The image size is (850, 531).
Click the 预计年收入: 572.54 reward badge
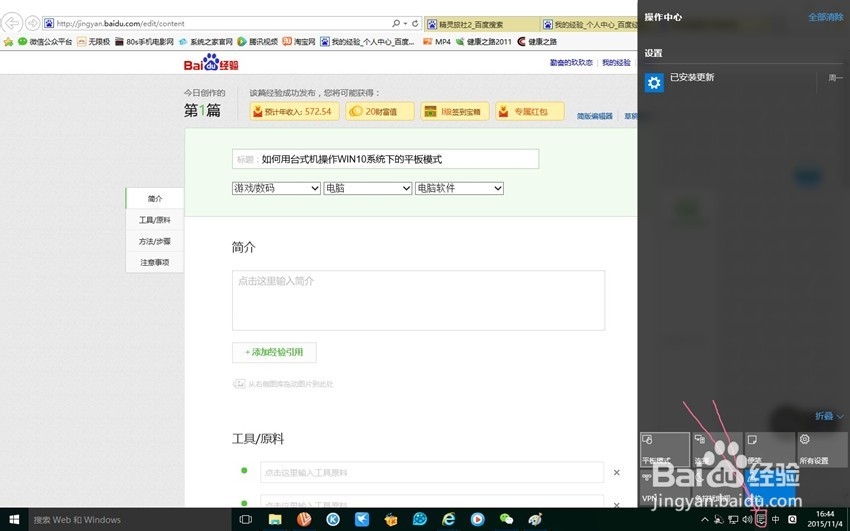294,111
